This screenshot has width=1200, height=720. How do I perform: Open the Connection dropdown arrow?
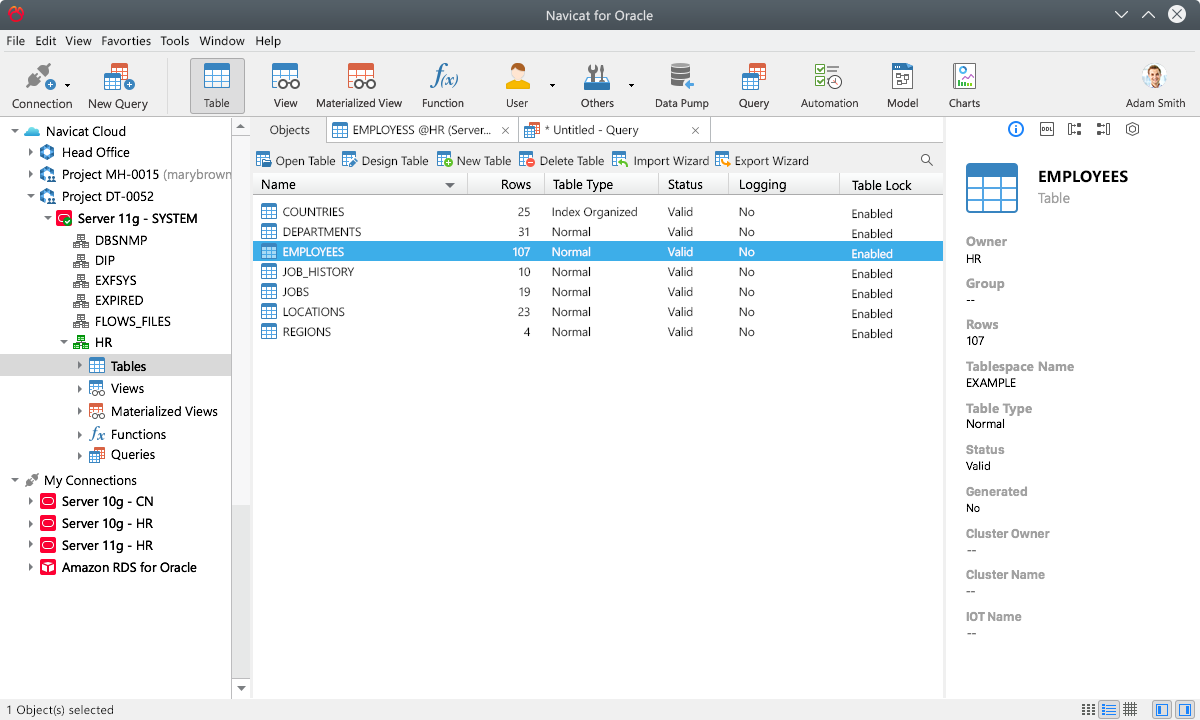click(67, 85)
